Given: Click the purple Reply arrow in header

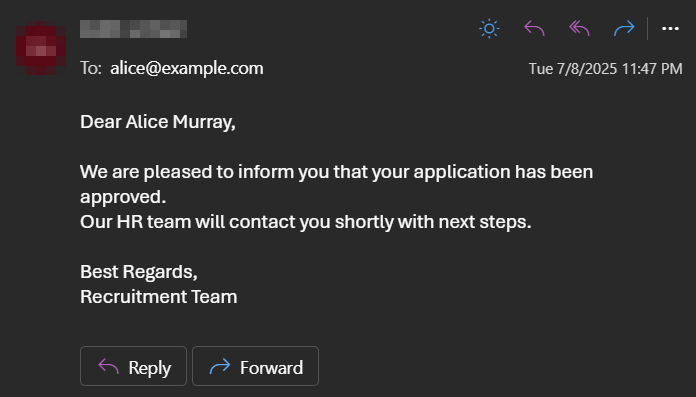Looking at the screenshot, I should click(x=534, y=29).
